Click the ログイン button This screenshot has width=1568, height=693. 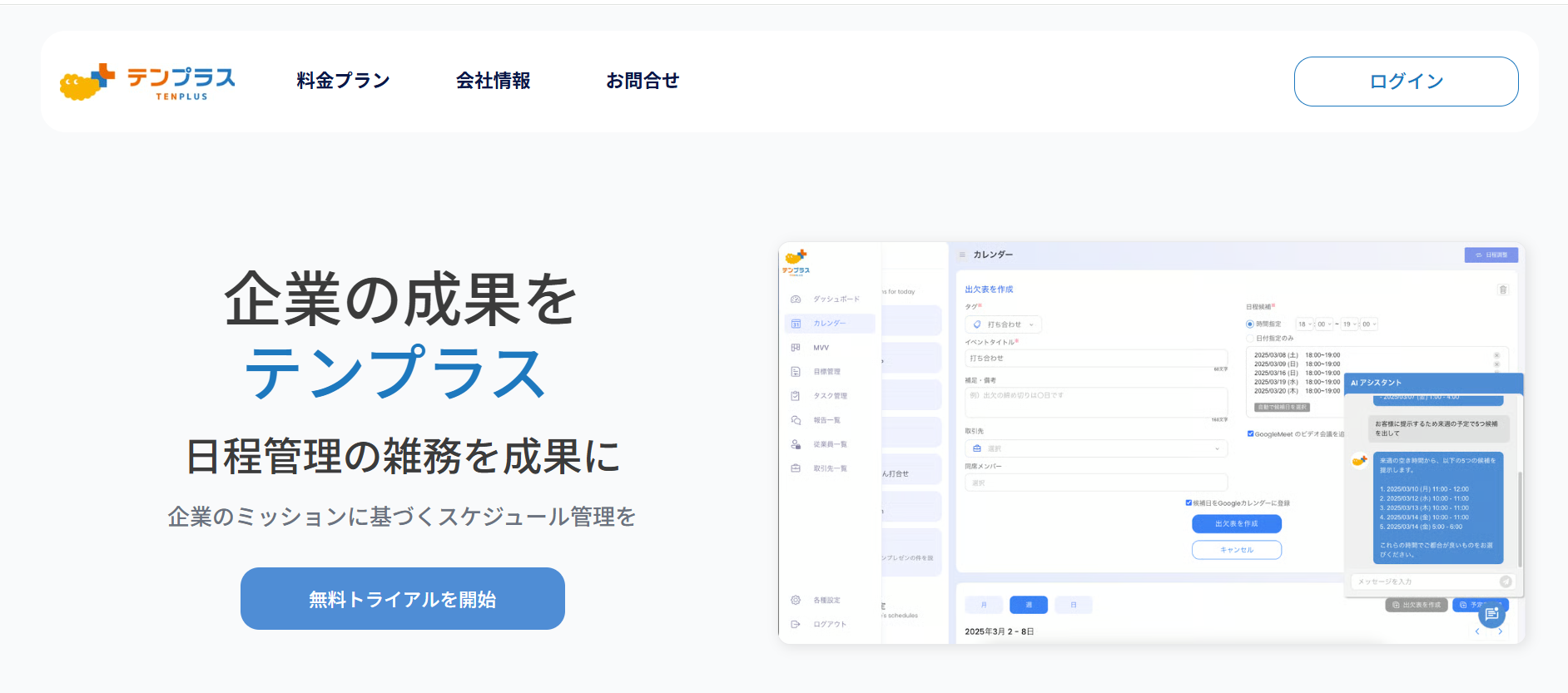pyautogui.click(x=1406, y=82)
